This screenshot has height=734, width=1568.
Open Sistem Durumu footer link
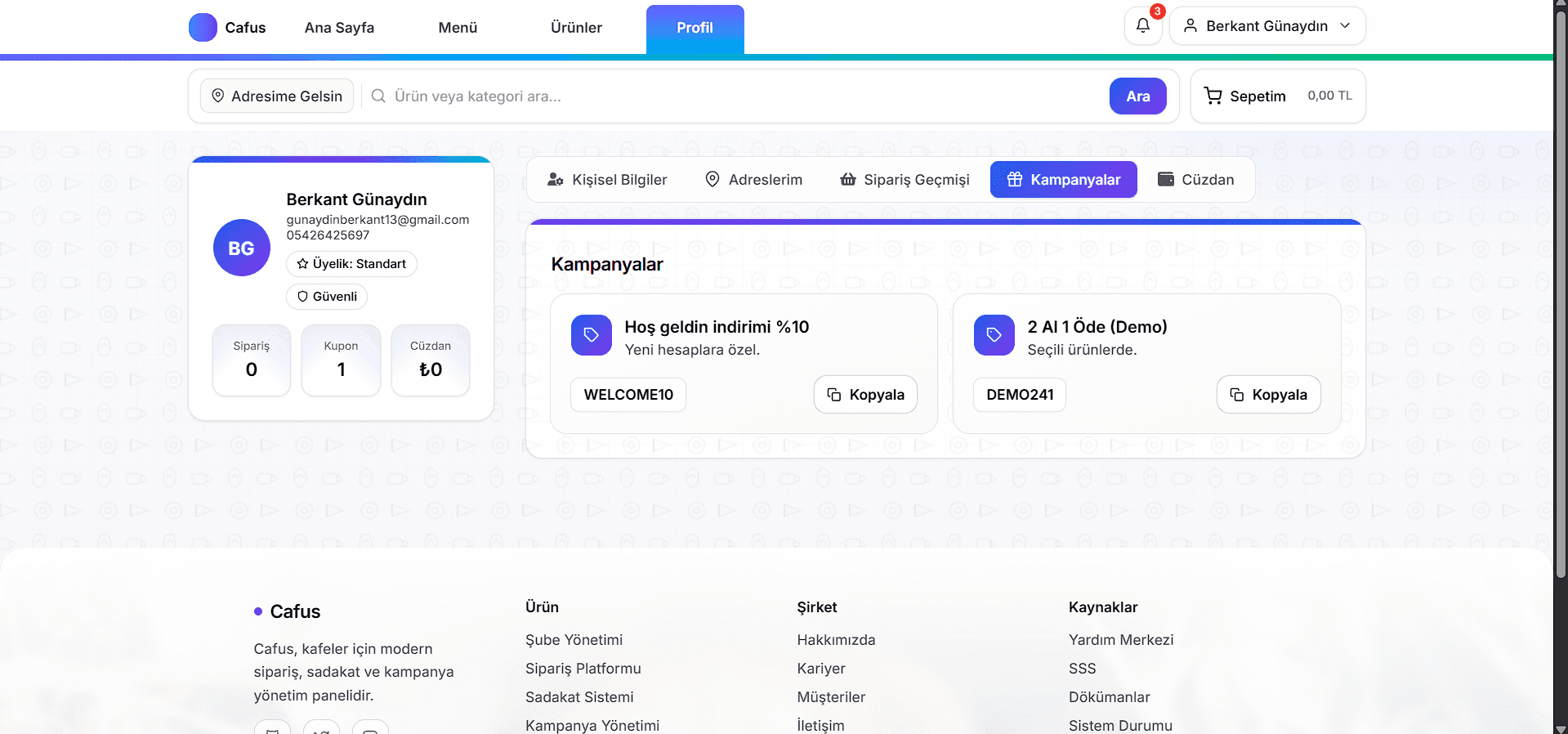[x=1120, y=725]
